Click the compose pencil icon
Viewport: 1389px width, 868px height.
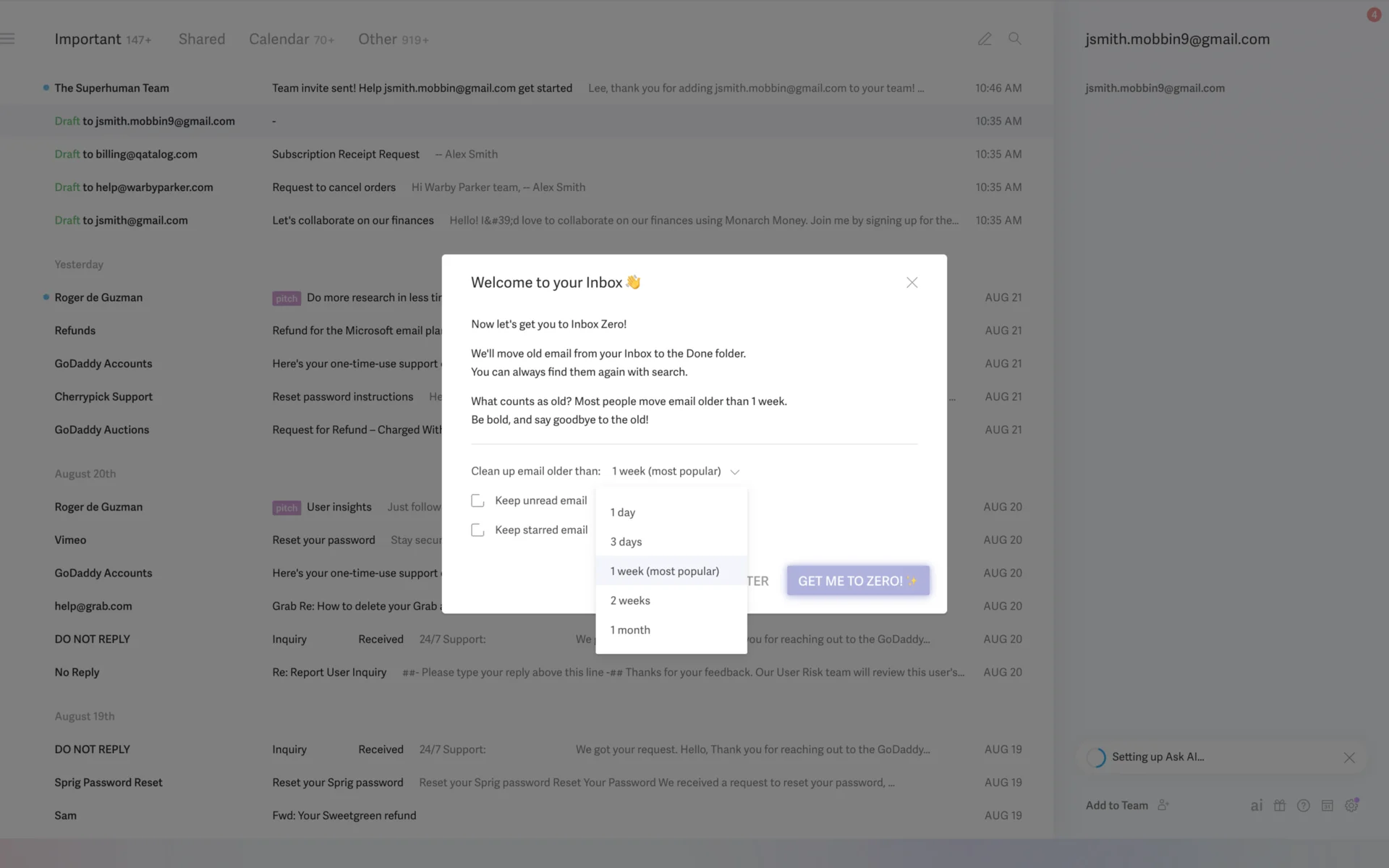pyautogui.click(x=985, y=39)
